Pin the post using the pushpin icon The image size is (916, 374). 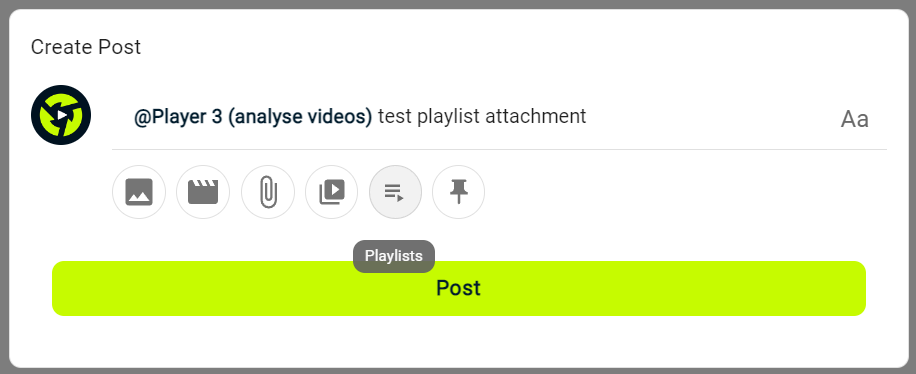click(459, 192)
